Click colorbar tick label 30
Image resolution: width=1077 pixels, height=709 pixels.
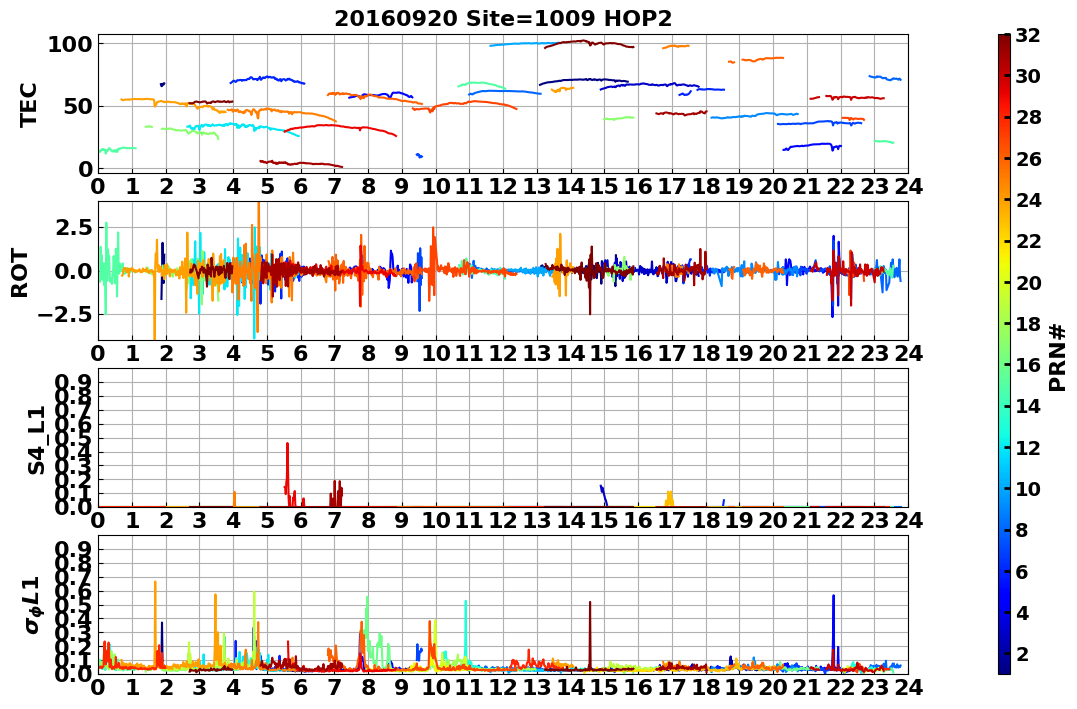pyautogui.click(x=1028, y=76)
